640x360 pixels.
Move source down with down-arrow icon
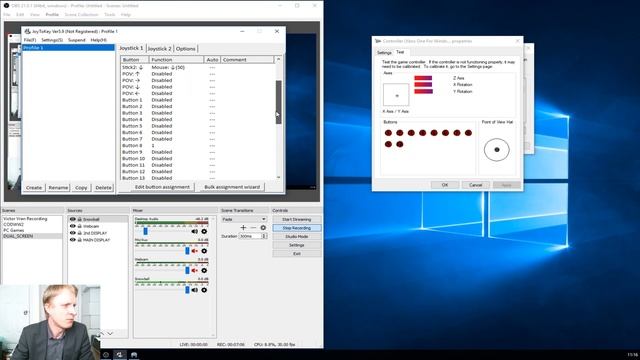(x=110, y=333)
